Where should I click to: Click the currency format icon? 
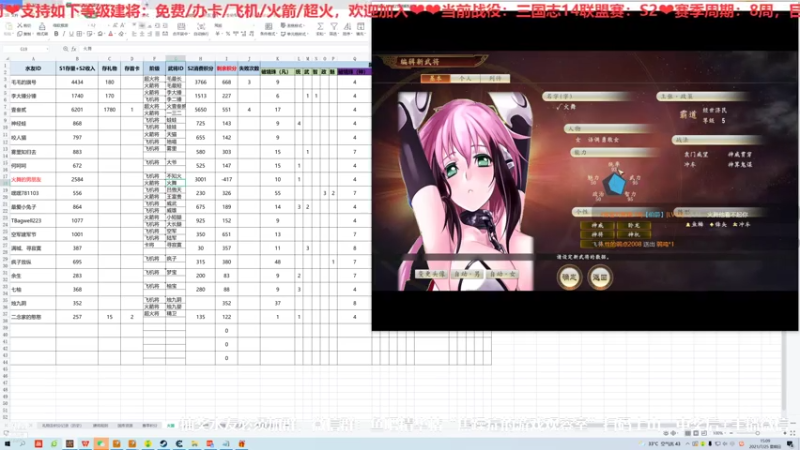[217, 34]
